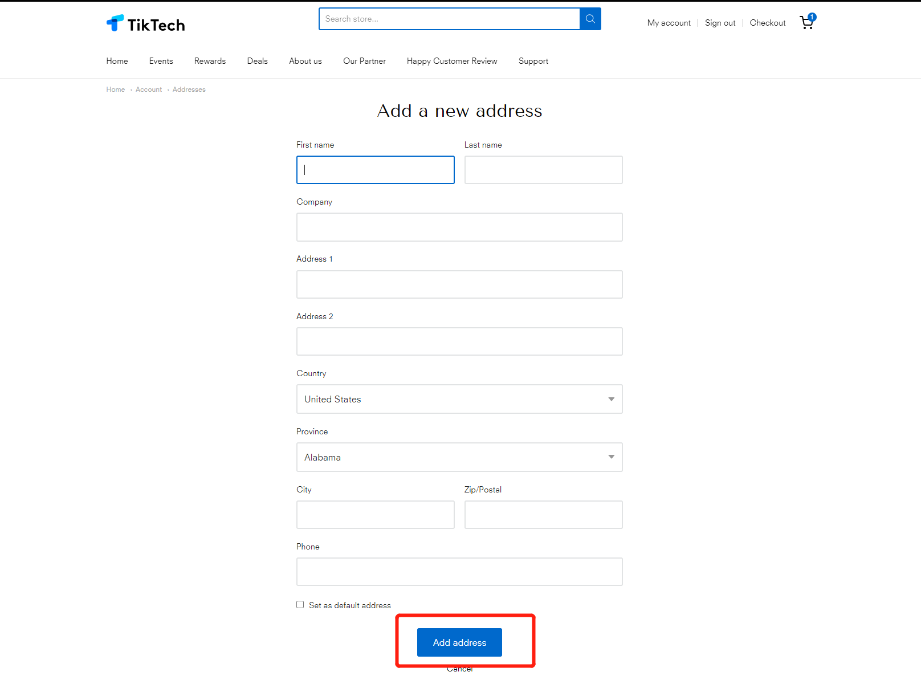This screenshot has width=921, height=684.
Task: Click the Cancel link
Action: coord(459,669)
